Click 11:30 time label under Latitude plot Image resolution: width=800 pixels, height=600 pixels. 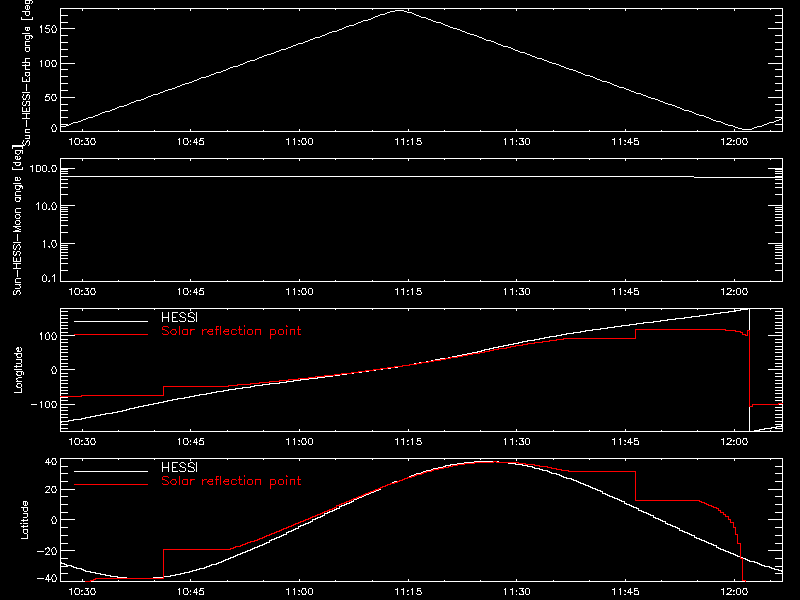coord(517,592)
